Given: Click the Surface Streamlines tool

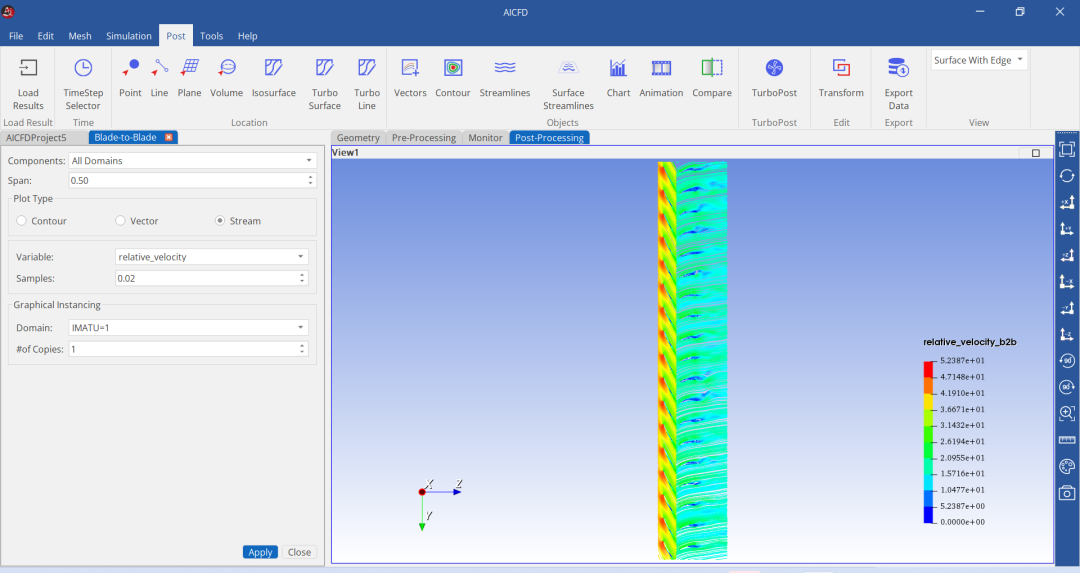Looking at the screenshot, I should point(568,84).
